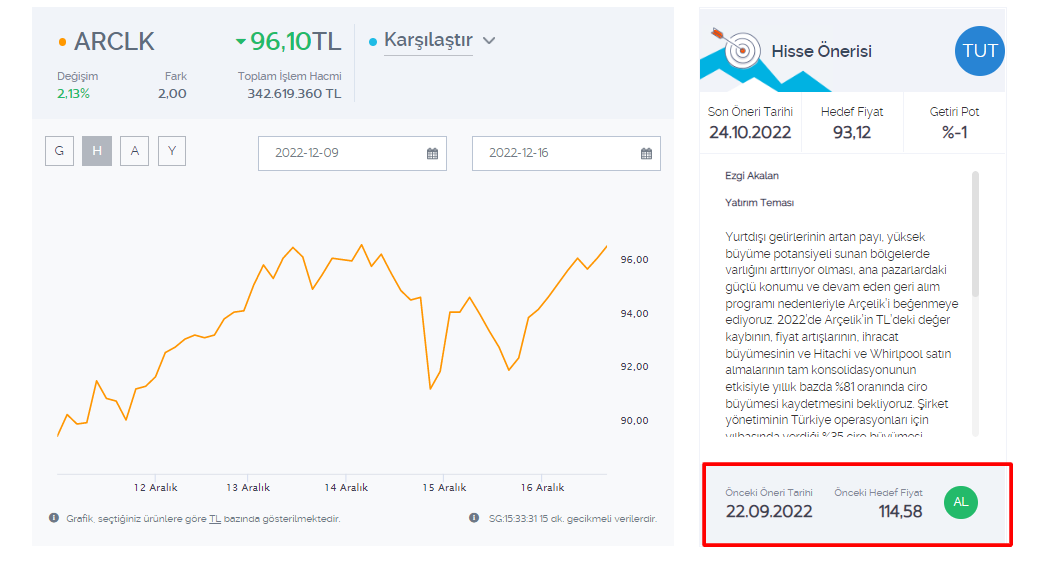The image size is (1045, 565).
Task: Click the 16 Aralık axis label
Action: tap(542, 488)
